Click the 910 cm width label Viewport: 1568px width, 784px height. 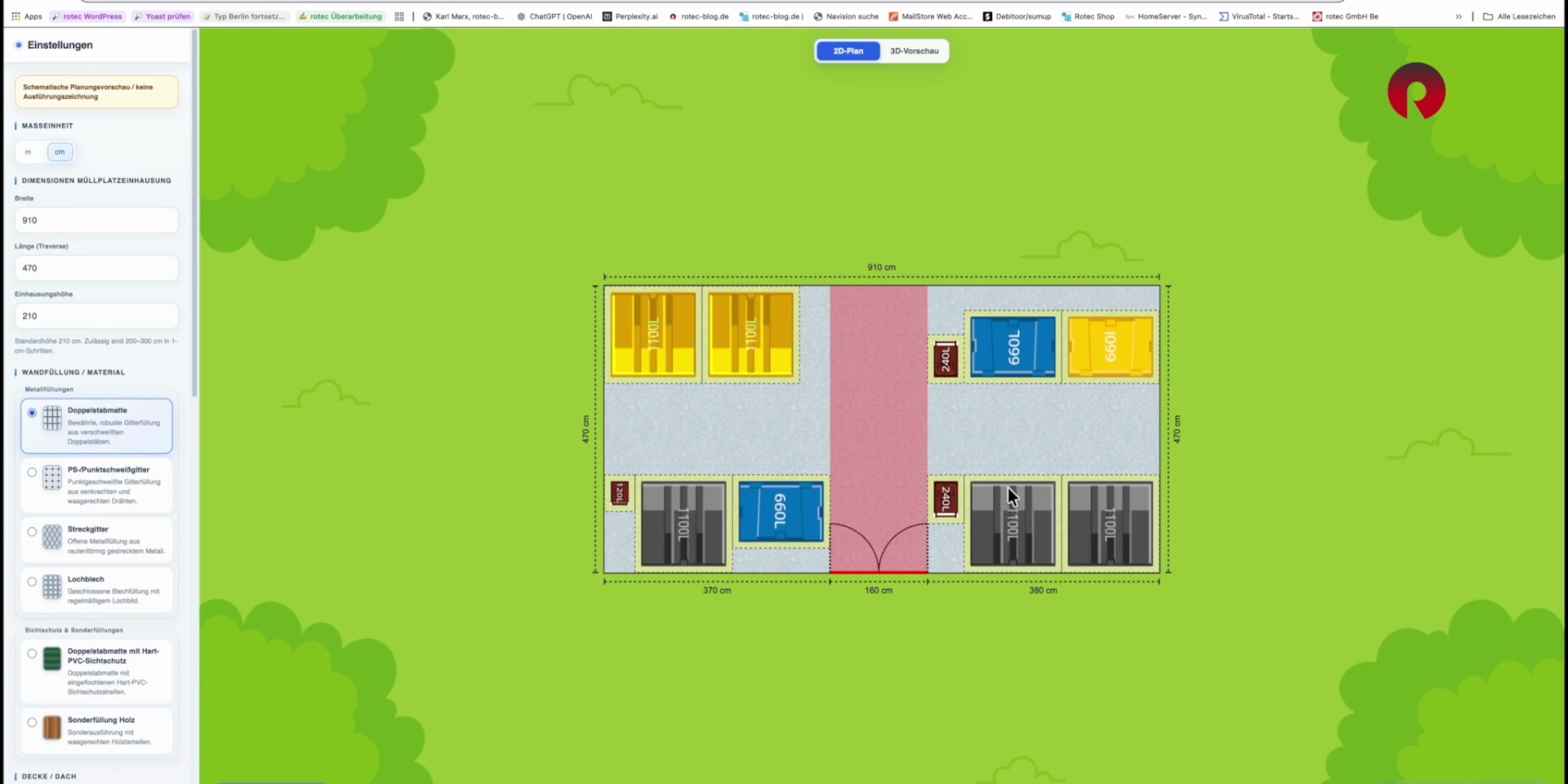pos(881,267)
